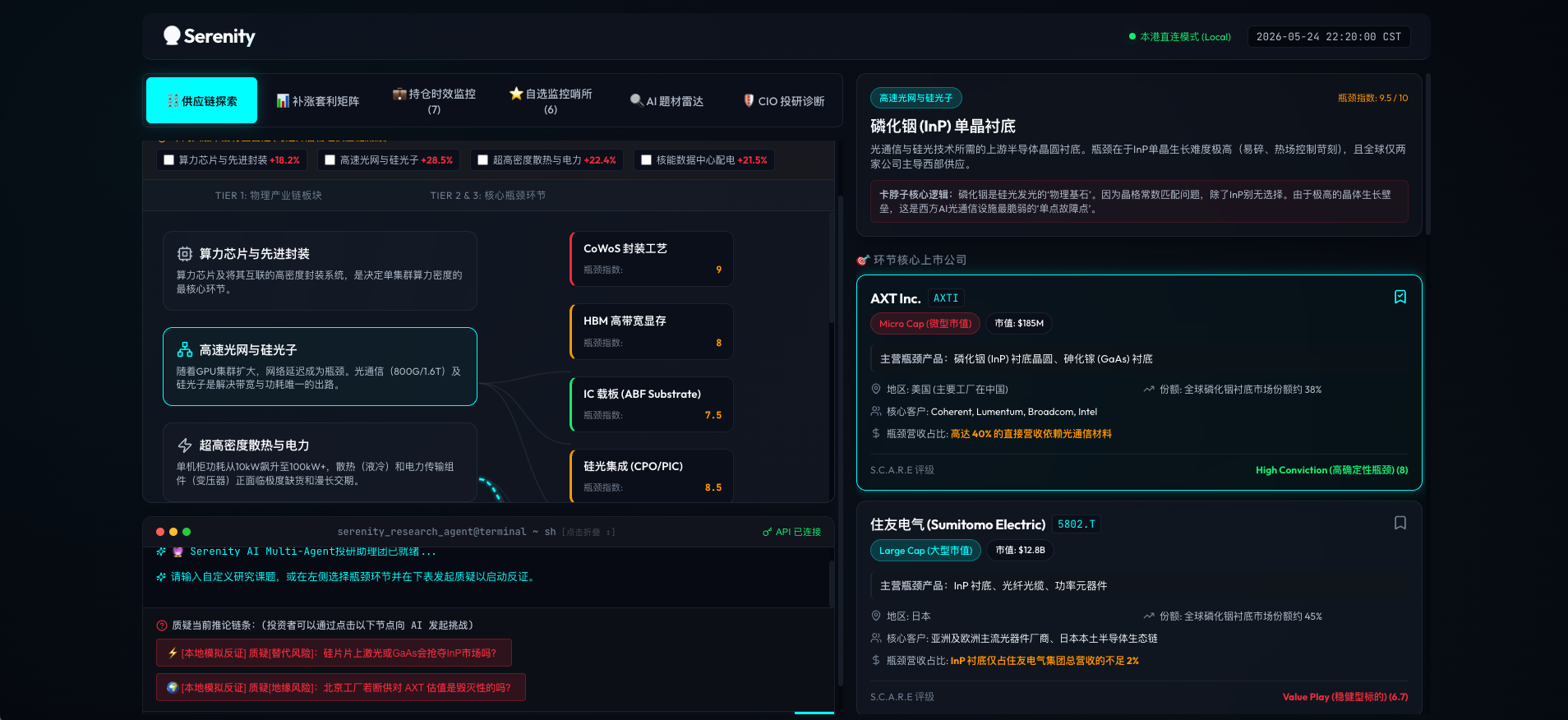Image resolution: width=1568 pixels, height=720 pixels.
Task: Open the HBM 高带宽显存 bottleneck node
Action: click(x=652, y=331)
